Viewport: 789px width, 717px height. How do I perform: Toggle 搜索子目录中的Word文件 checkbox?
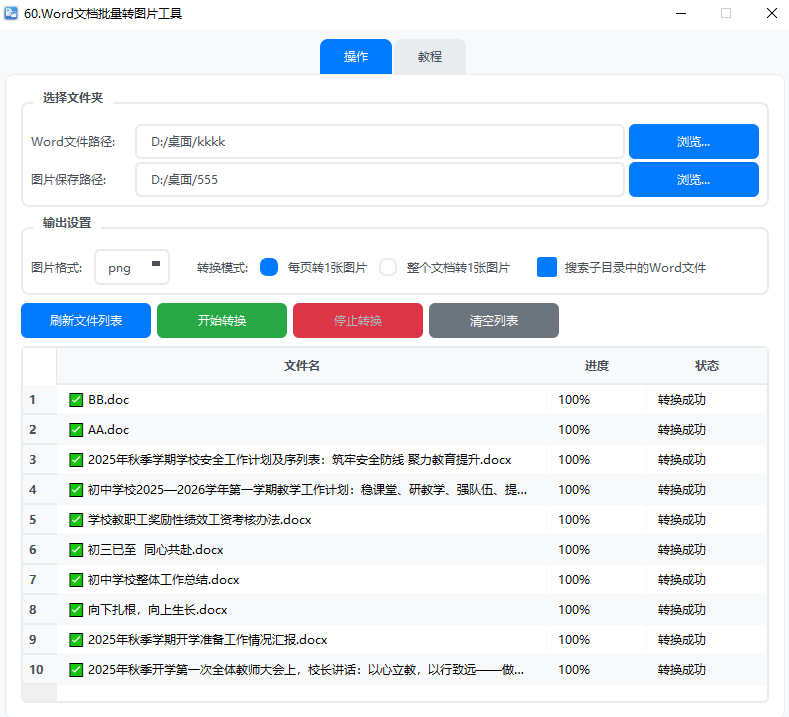(547, 267)
